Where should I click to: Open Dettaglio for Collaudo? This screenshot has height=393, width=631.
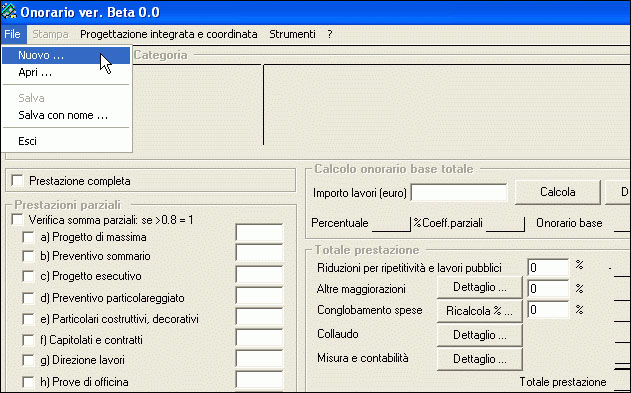[480, 335]
